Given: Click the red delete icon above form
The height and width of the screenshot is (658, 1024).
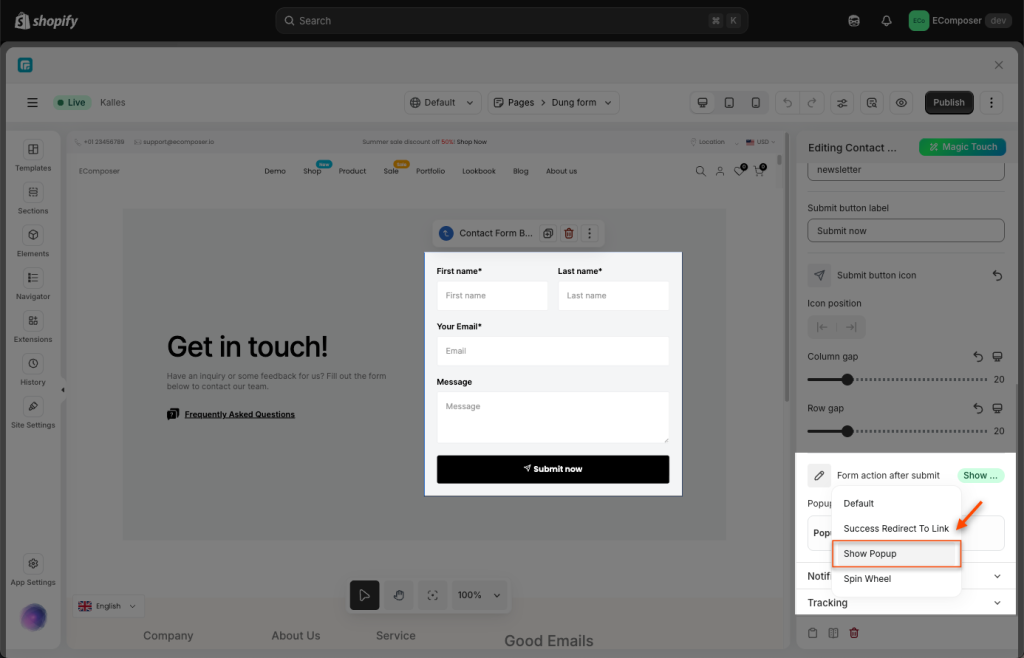Looking at the screenshot, I should point(569,233).
